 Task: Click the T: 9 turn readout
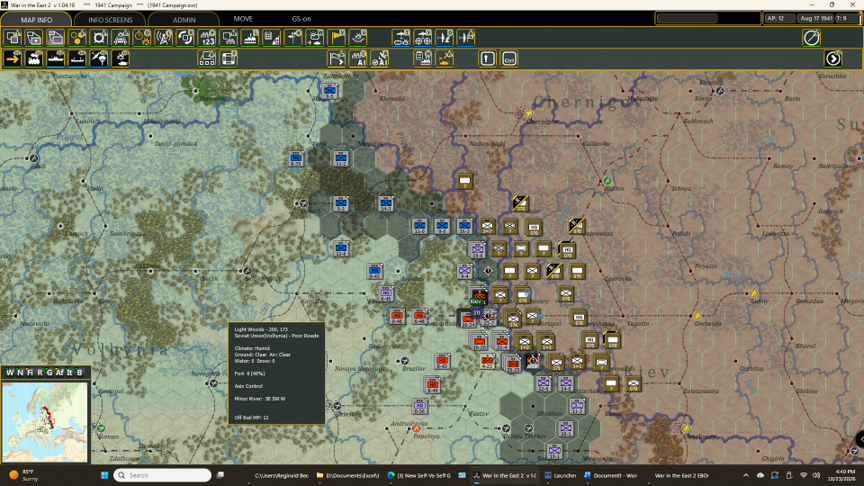coord(847,18)
